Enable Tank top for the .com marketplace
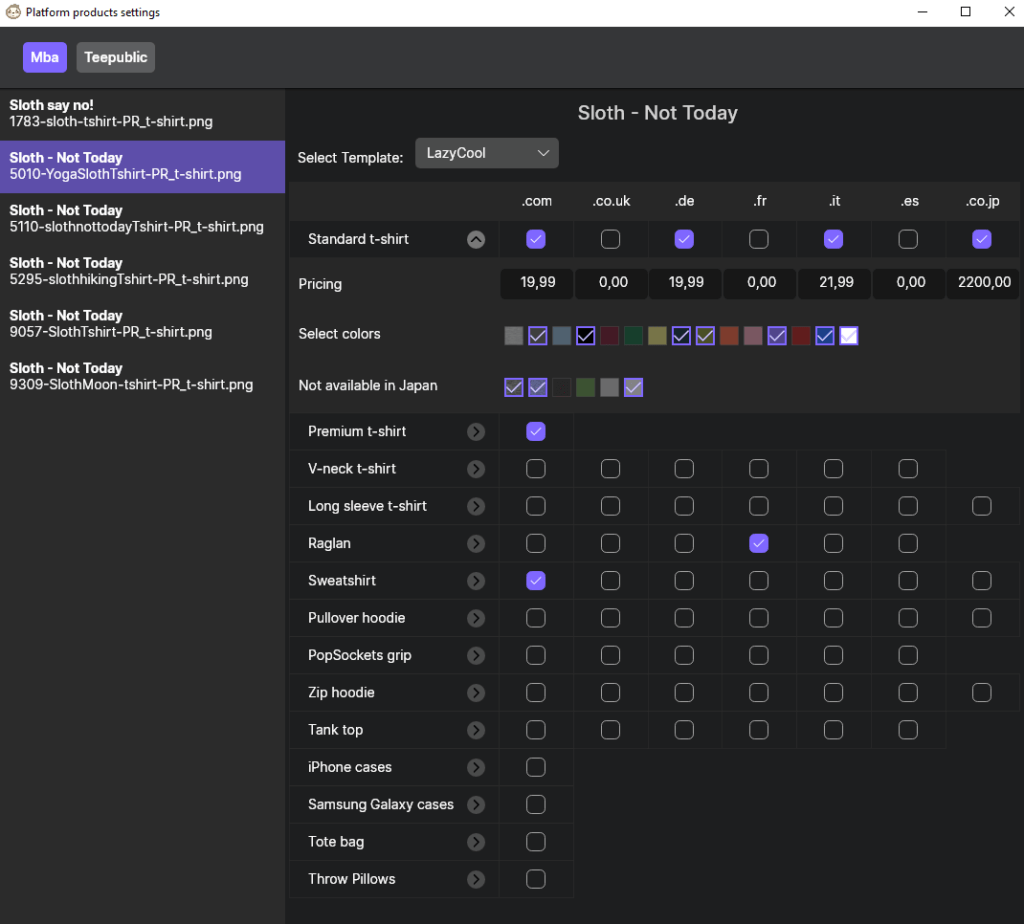 coord(536,729)
